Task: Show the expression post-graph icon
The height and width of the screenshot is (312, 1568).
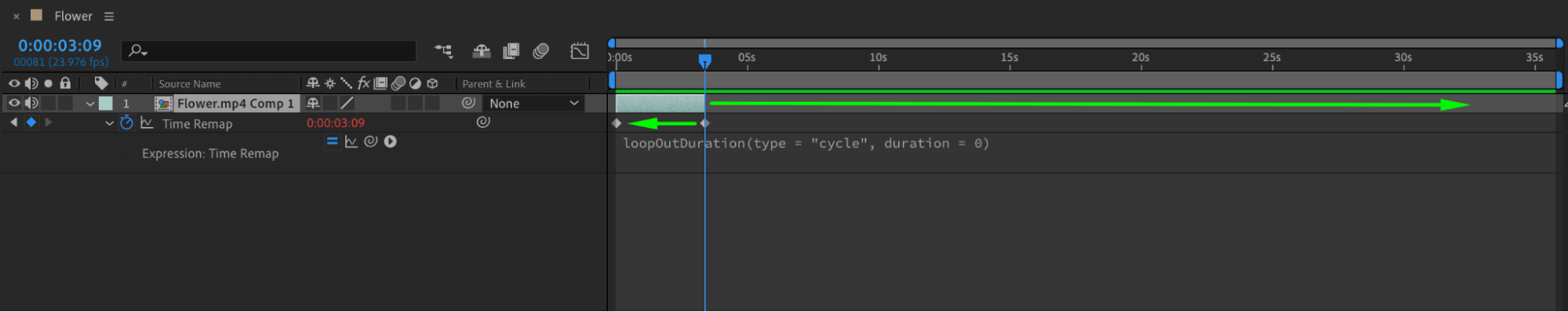Action: 351,142
